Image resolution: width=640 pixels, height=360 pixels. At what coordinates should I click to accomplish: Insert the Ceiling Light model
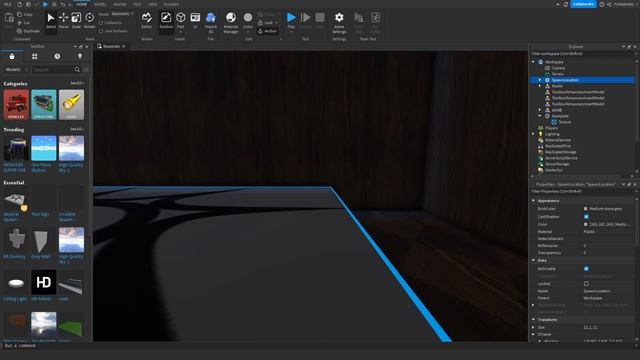pyautogui.click(x=16, y=282)
